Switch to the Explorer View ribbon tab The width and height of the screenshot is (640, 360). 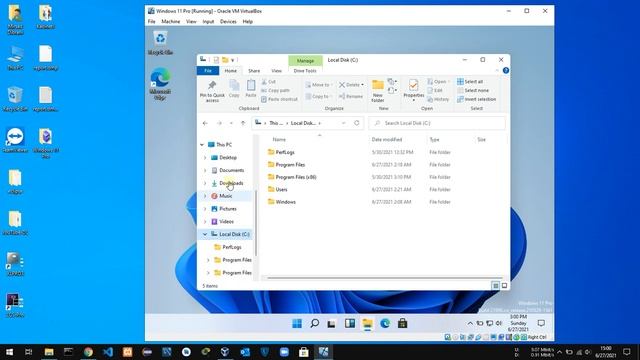(x=276, y=71)
